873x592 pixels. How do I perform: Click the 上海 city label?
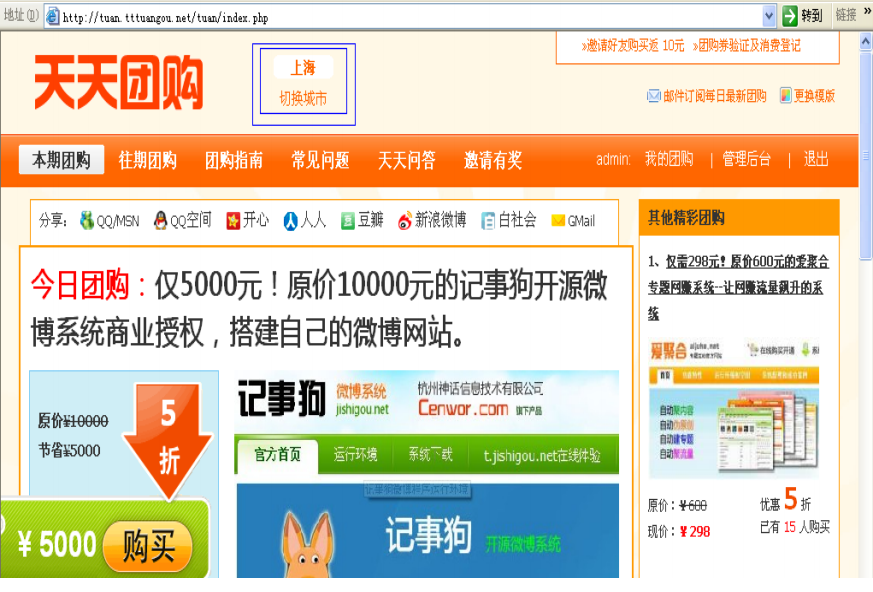(303, 68)
